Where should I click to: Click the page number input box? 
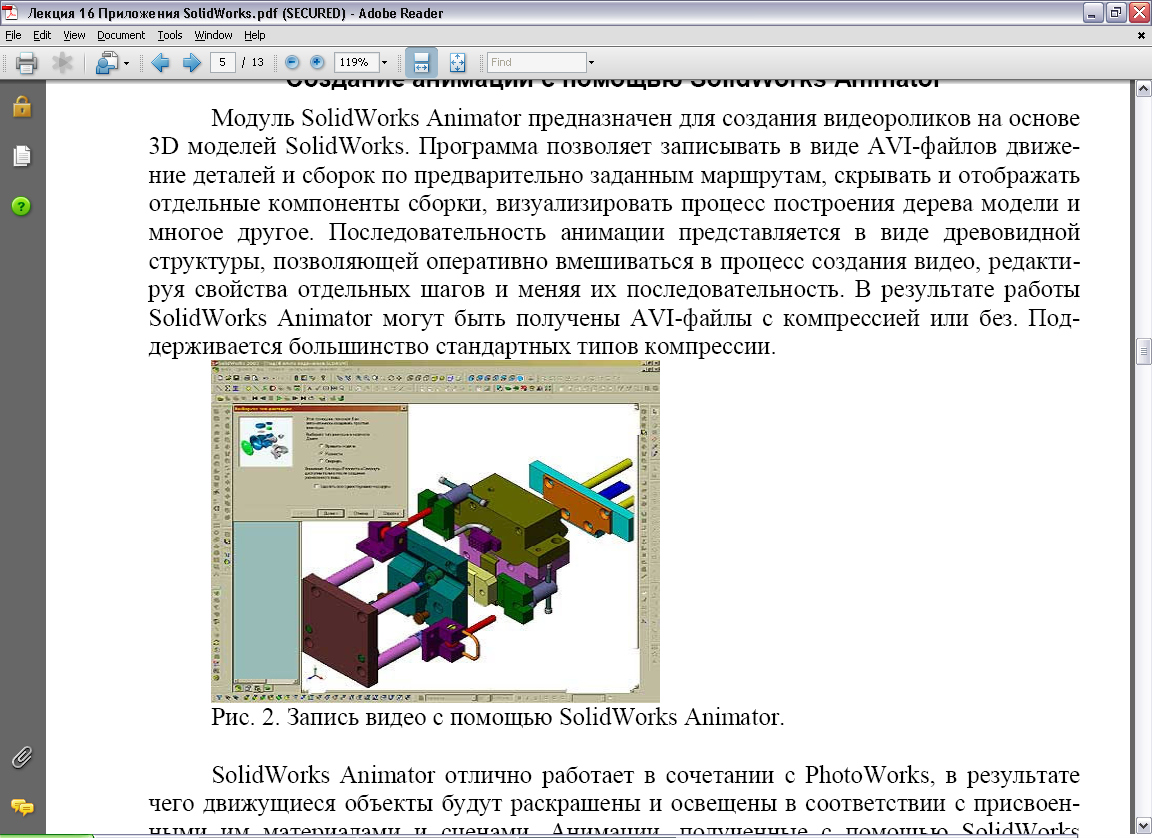click(223, 62)
